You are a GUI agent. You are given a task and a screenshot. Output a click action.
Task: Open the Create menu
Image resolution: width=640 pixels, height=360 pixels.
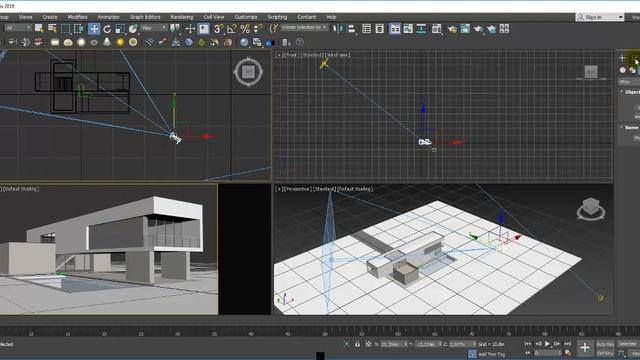pyautogui.click(x=50, y=17)
